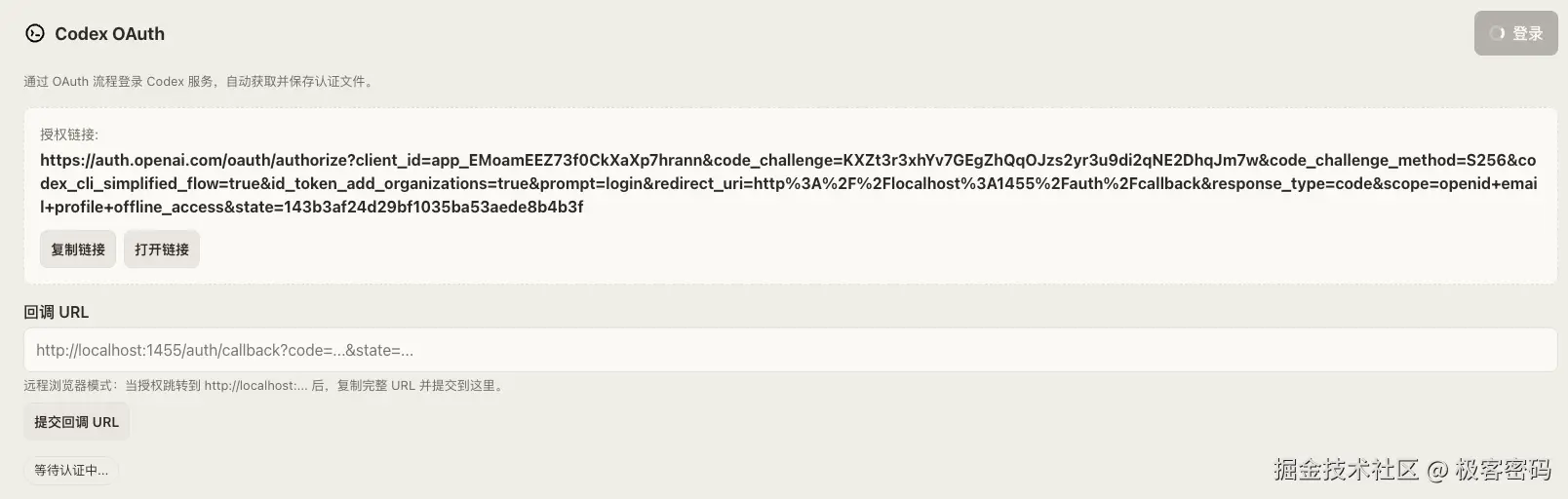Viewport: 1568px width, 499px height.
Task: Open the authorization link via 打开链接
Action: pos(162,249)
